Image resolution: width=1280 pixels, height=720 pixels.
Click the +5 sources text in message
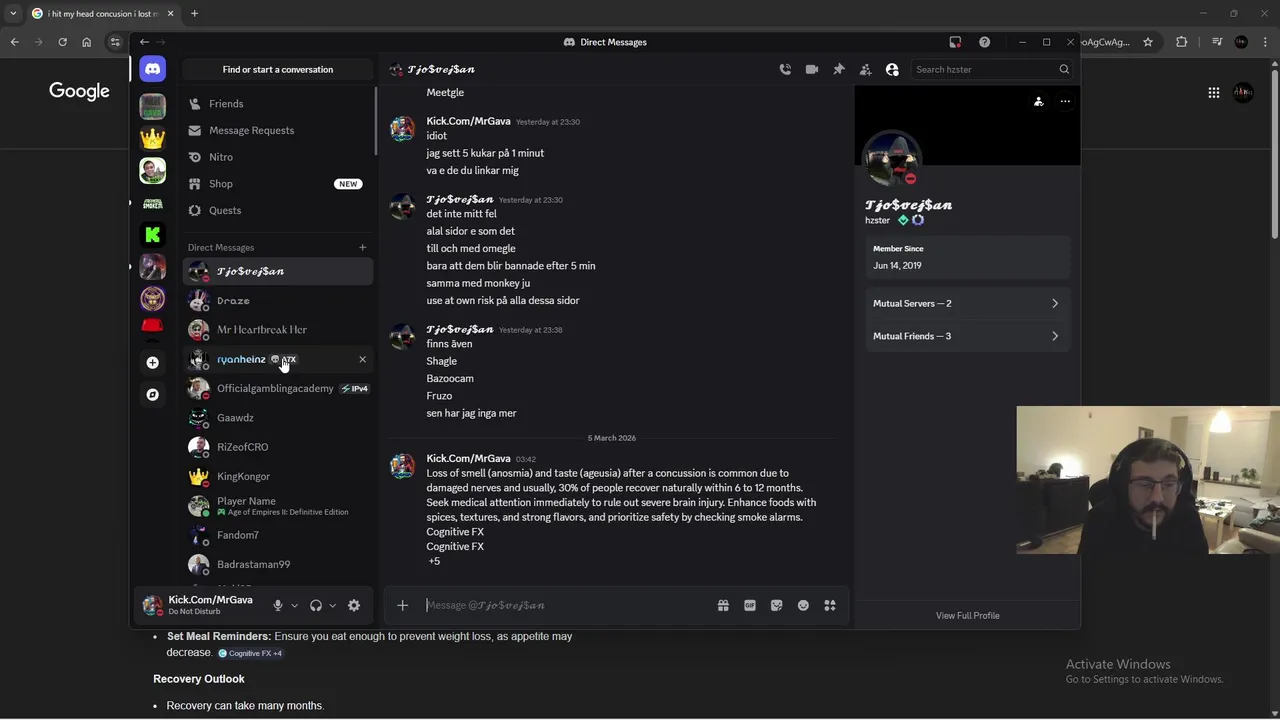tap(434, 561)
